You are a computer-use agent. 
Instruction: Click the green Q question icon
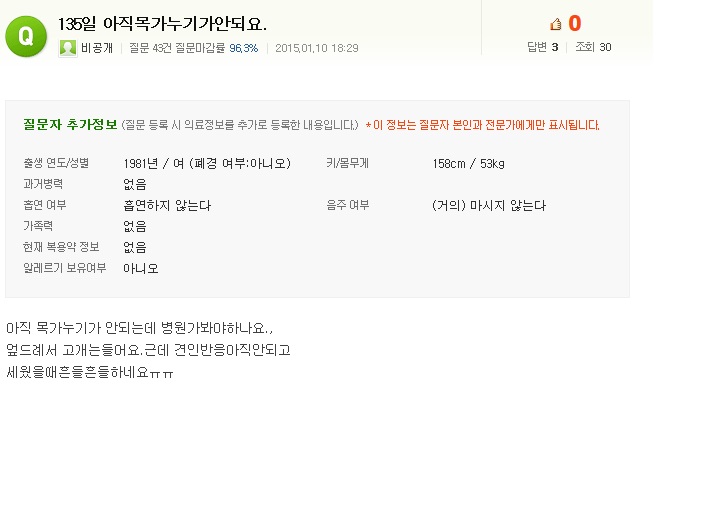[26, 37]
